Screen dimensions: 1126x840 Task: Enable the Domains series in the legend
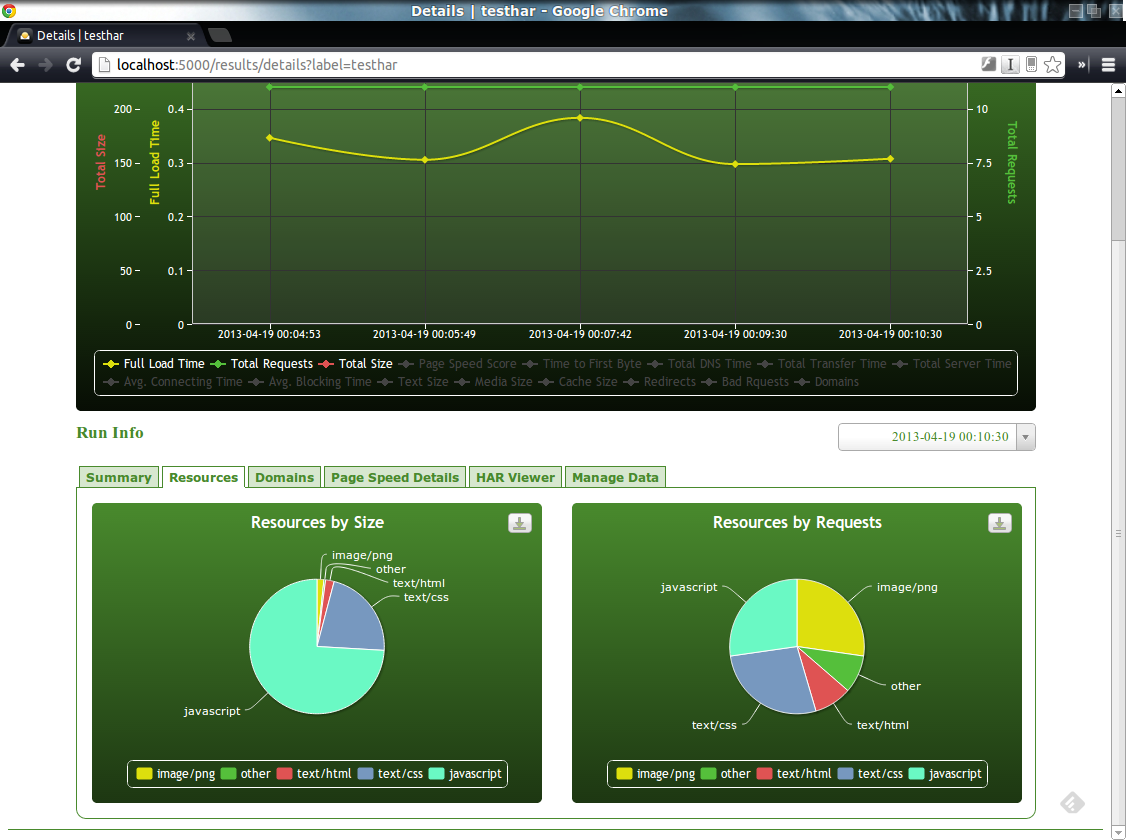827,382
